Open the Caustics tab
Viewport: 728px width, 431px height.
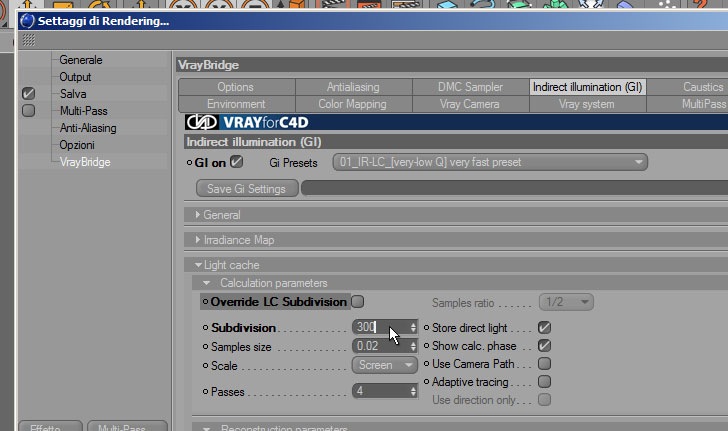(688, 87)
